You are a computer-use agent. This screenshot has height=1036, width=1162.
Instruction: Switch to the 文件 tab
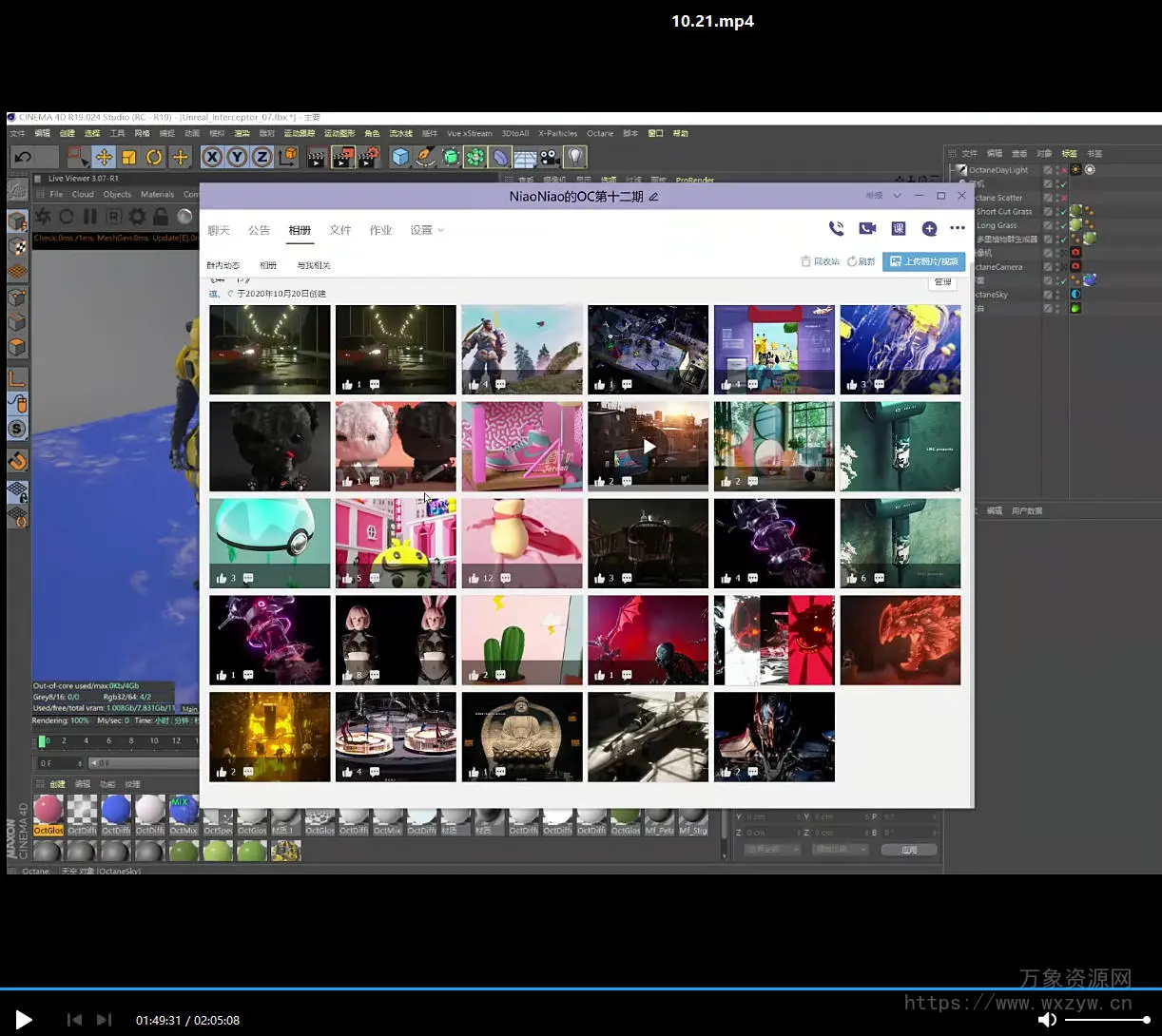tap(339, 230)
